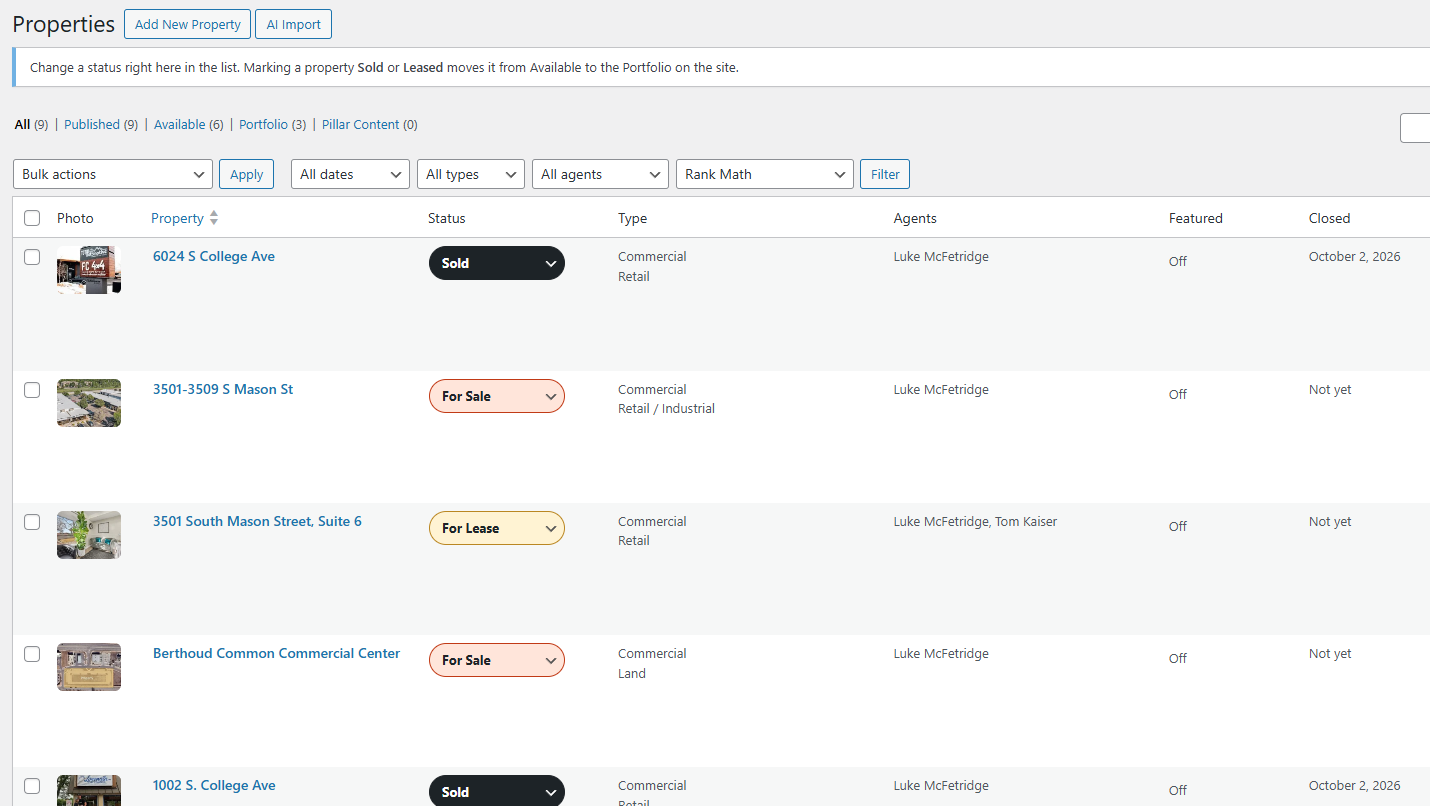Change the Sold status of 6024 S College Ave
This screenshot has height=806, width=1430.
[x=497, y=263]
